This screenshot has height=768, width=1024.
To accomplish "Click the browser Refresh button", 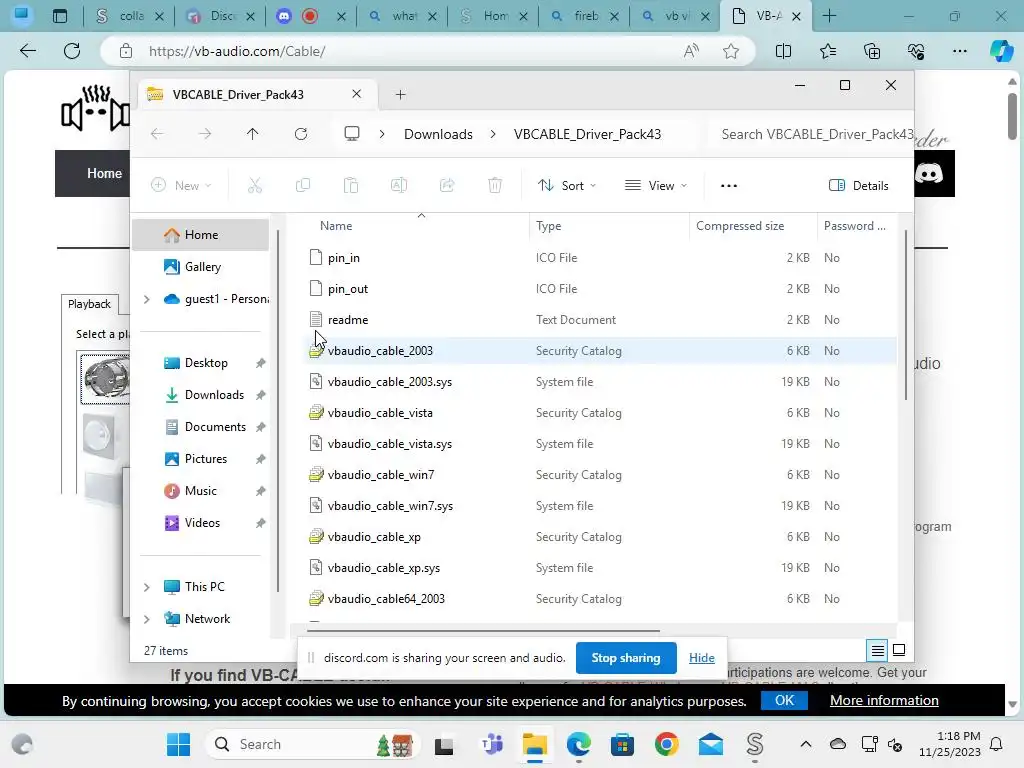I will click(x=72, y=51).
